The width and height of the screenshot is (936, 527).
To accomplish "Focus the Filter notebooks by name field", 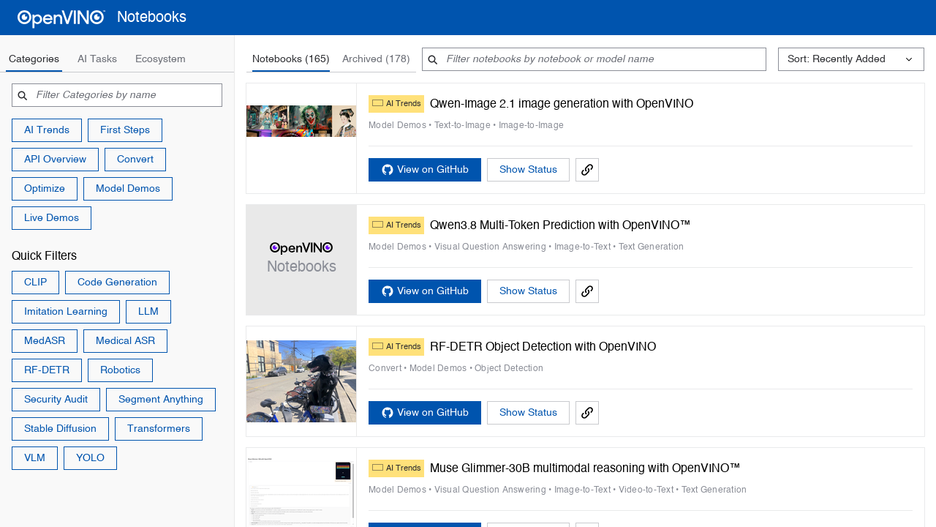I will (x=594, y=59).
